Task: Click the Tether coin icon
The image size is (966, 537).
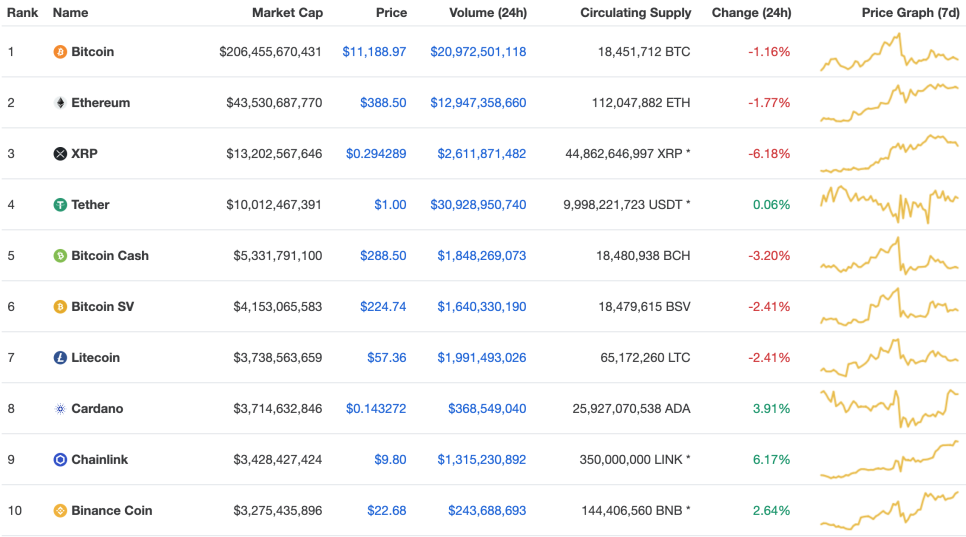Action: point(60,205)
